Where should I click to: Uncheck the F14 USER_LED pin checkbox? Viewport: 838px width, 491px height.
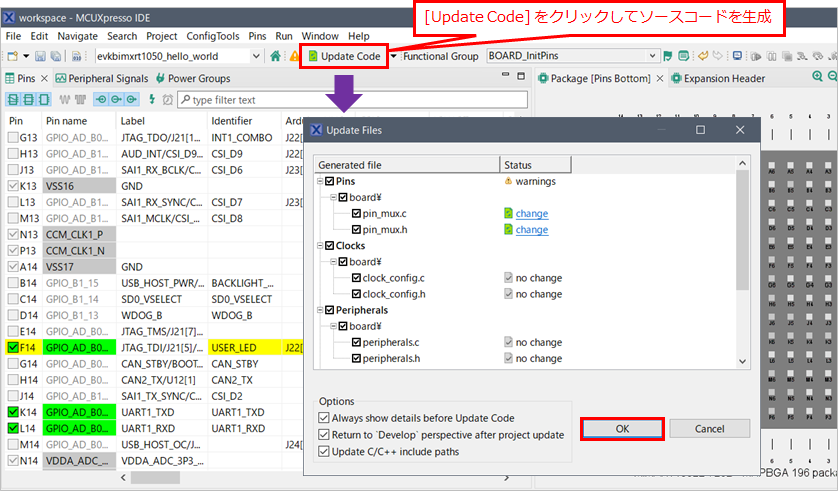pos(13,347)
